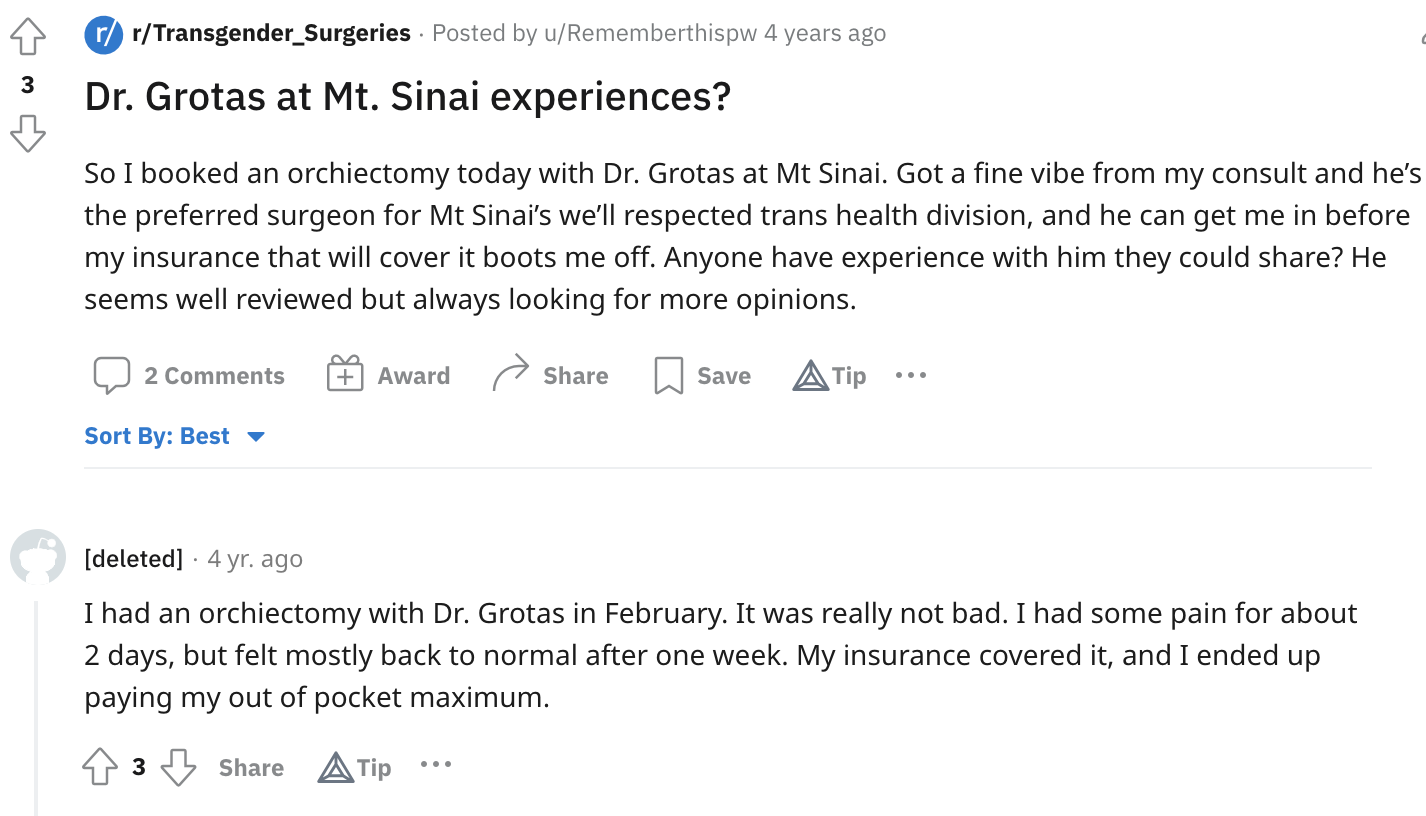
Task: Open the r/Transgender_Surgeries subreddit link
Action: point(271,33)
